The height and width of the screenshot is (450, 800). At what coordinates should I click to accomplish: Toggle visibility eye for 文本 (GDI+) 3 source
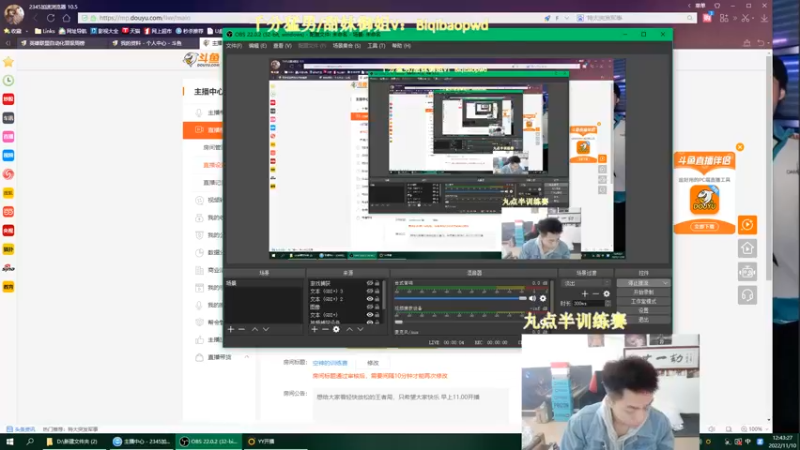click(x=370, y=291)
